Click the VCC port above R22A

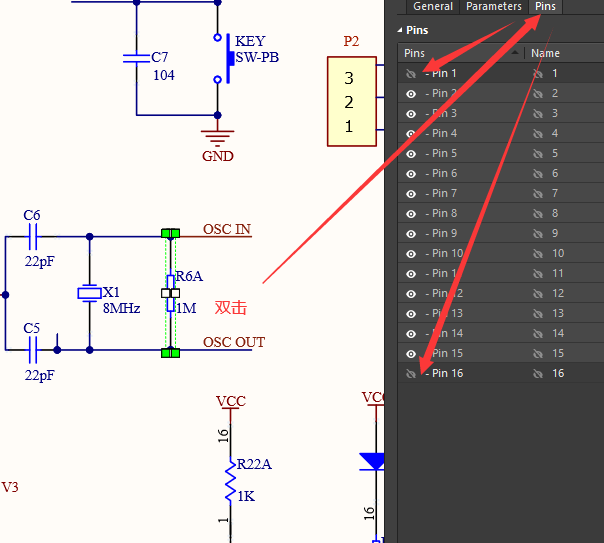point(230,402)
